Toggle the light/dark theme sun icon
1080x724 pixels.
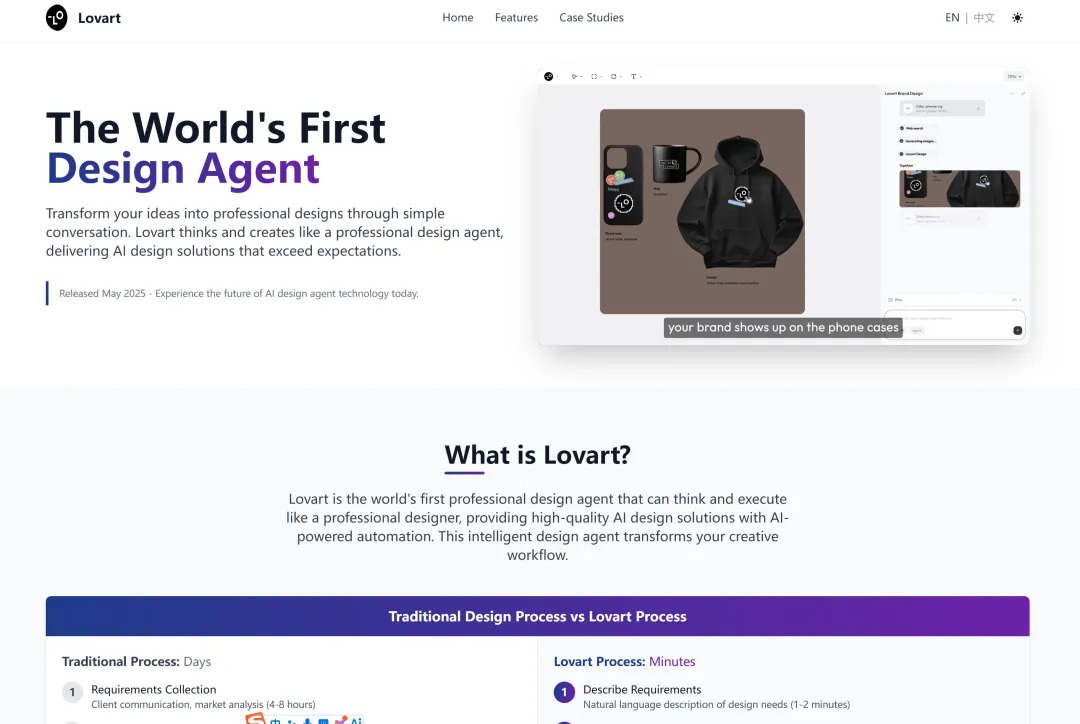tap(1017, 18)
